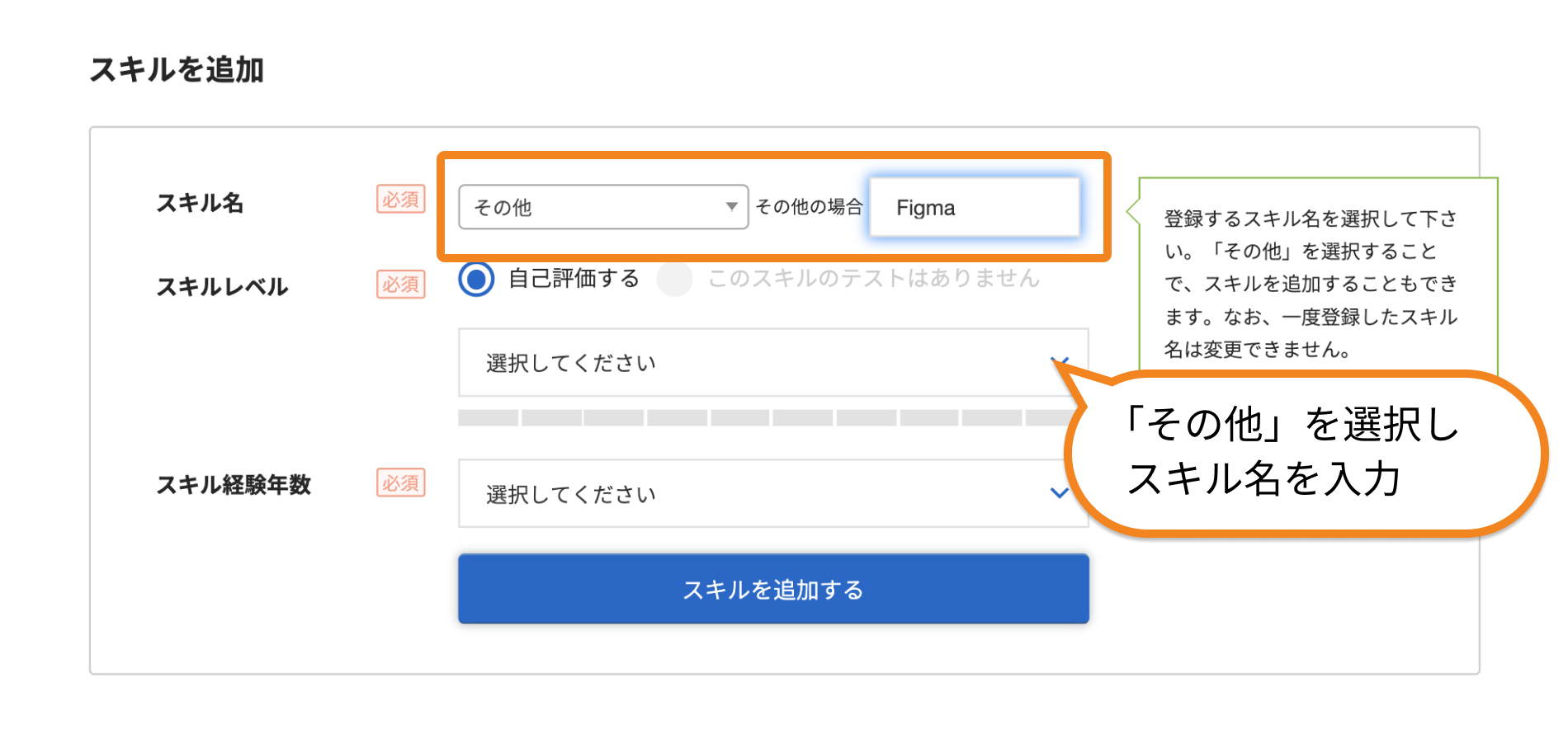The height and width of the screenshot is (739, 1568).
Task: Click the chevron in the skill level dropdown
Action: point(1060,362)
